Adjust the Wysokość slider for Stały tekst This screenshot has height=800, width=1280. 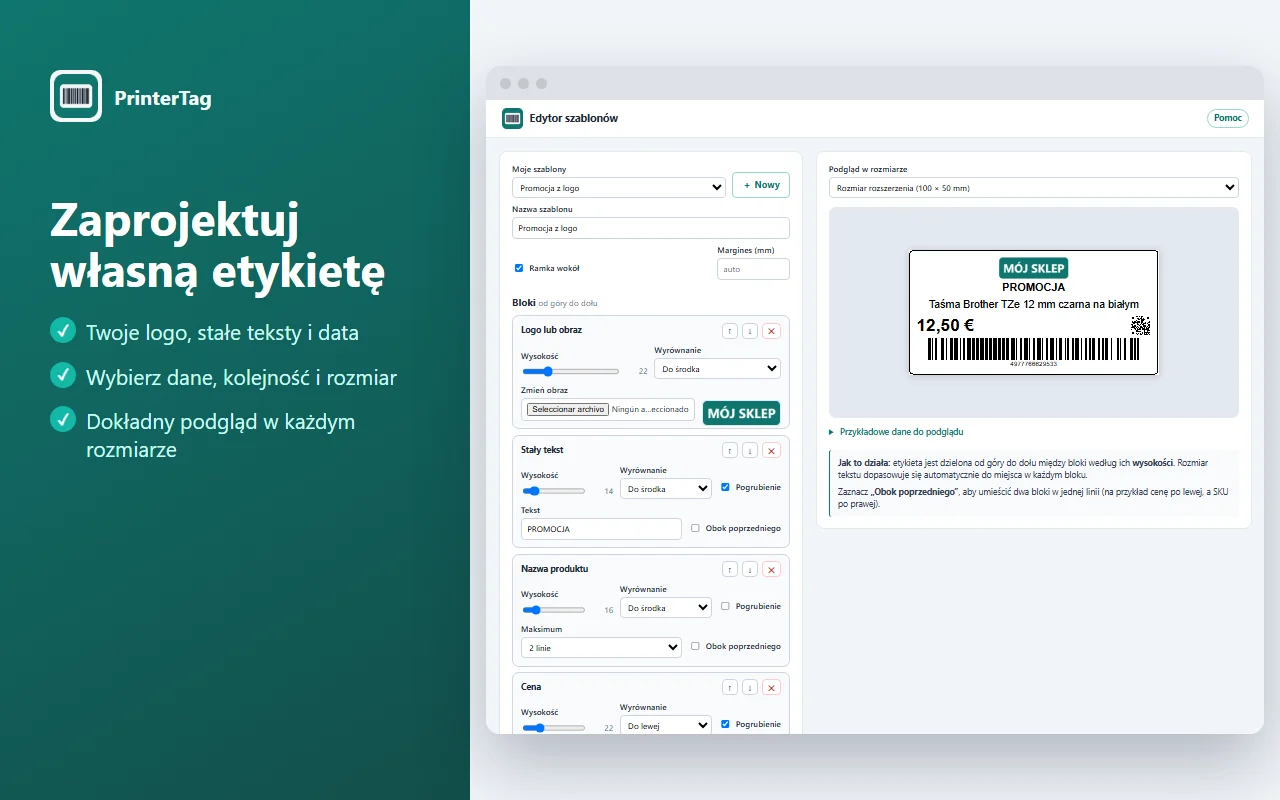click(554, 491)
